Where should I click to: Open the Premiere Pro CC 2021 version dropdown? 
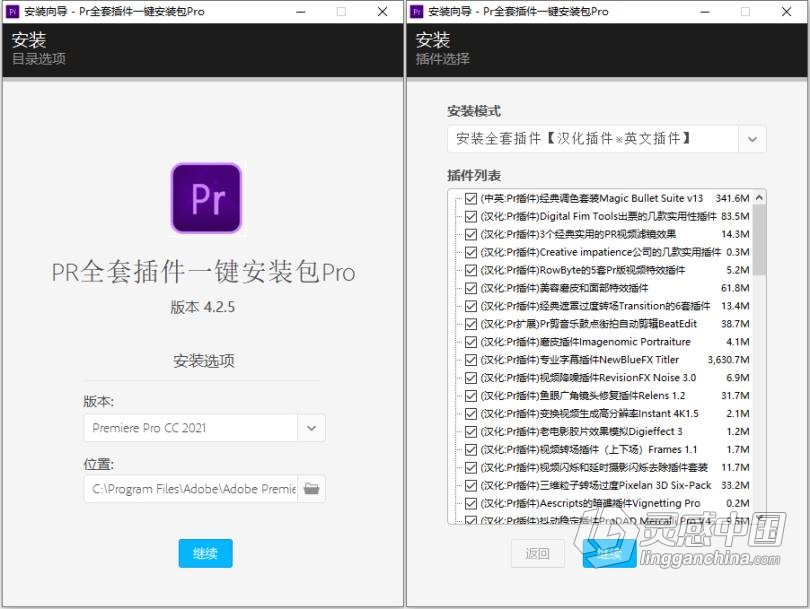coord(205,428)
